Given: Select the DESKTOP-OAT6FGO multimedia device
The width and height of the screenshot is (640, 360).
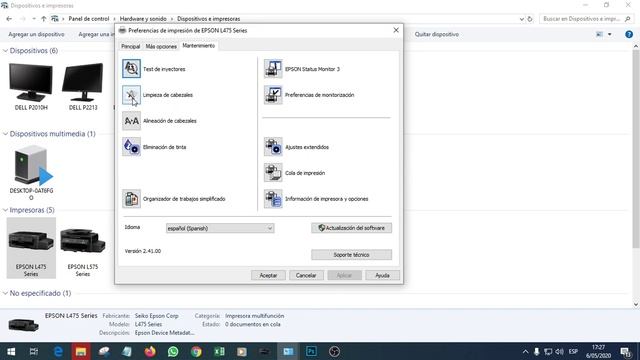Looking at the screenshot, I should point(31,173).
